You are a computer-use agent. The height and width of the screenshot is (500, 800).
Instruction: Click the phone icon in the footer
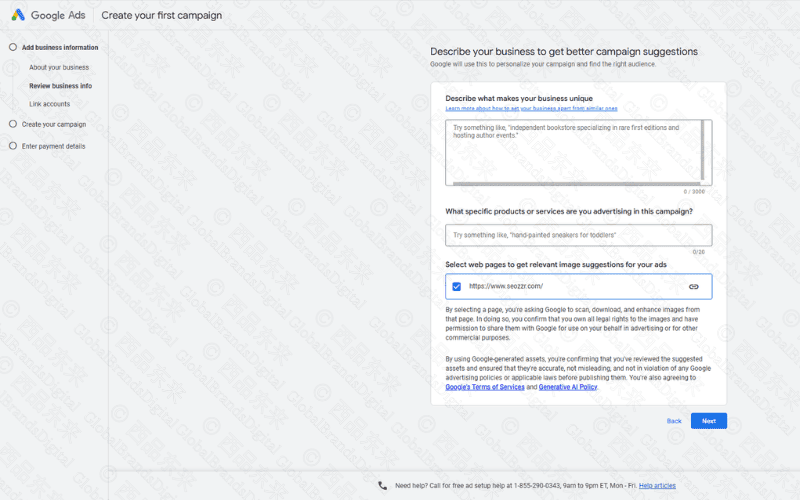[383, 485]
